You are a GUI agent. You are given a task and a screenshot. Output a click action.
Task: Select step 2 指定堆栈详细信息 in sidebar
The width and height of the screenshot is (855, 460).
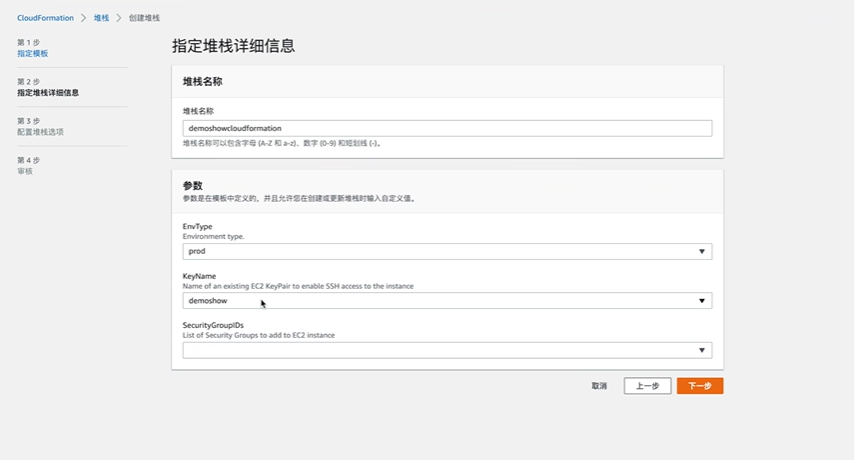[x=47, y=92]
